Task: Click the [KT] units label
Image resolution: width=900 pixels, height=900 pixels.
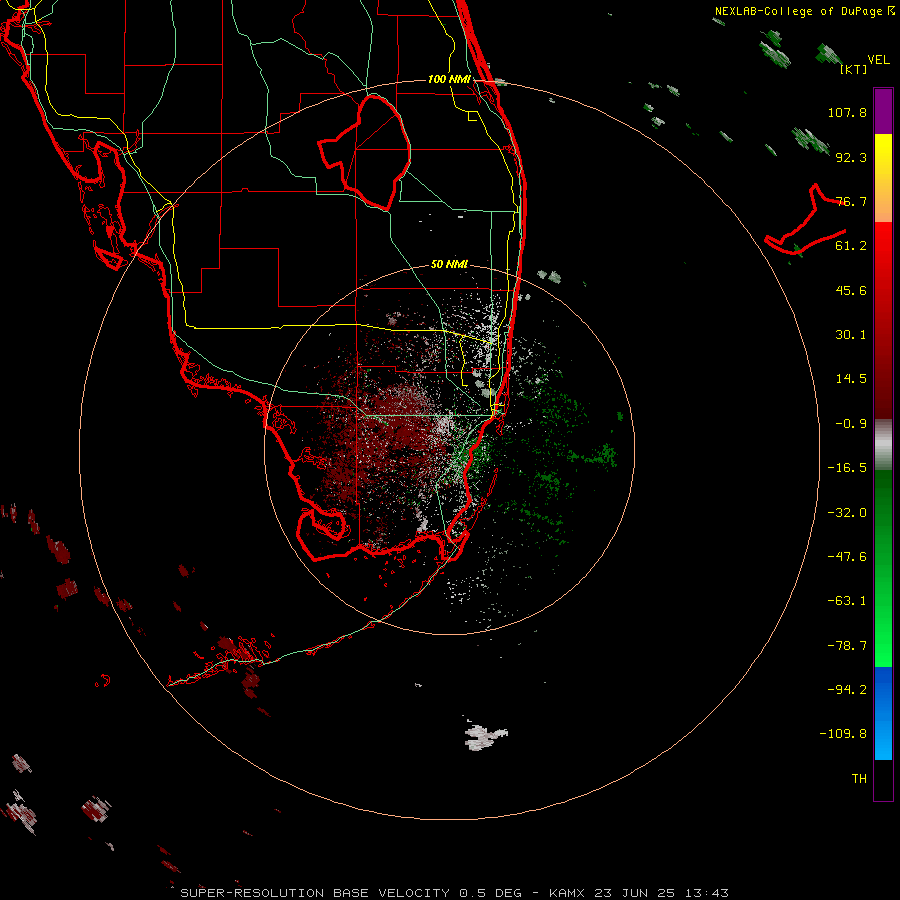Action: click(854, 69)
